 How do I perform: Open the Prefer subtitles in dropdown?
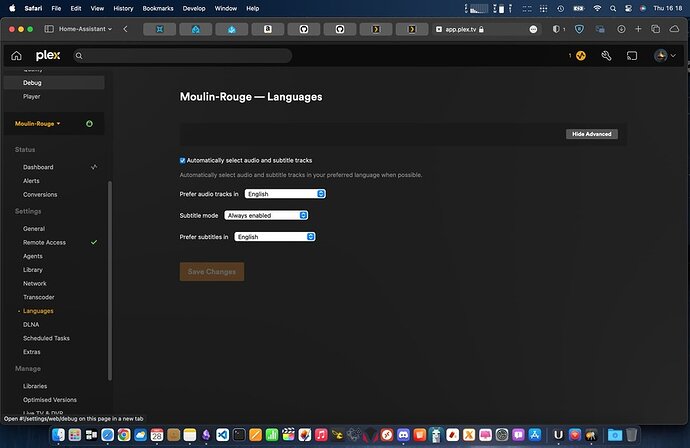click(275, 237)
